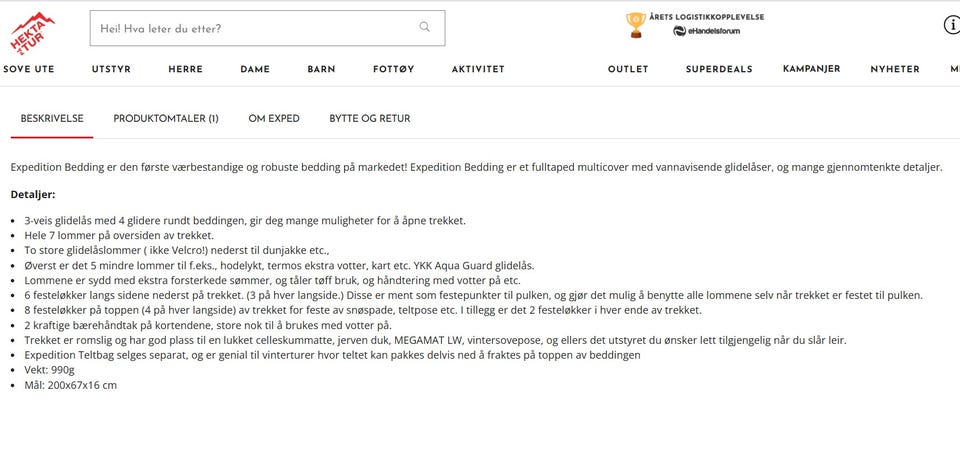Switch to the OM EXPED tab
This screenshot has height=464, width=960.
point(274,119)
